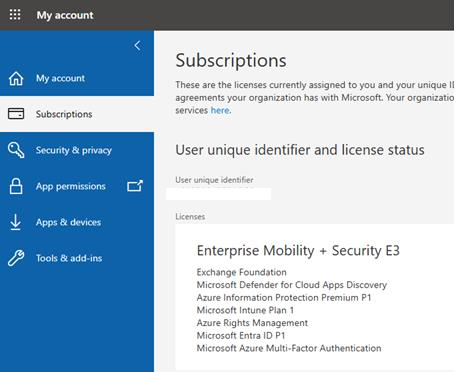Click 'Microsoft Entra ID P1' entry

241,336
